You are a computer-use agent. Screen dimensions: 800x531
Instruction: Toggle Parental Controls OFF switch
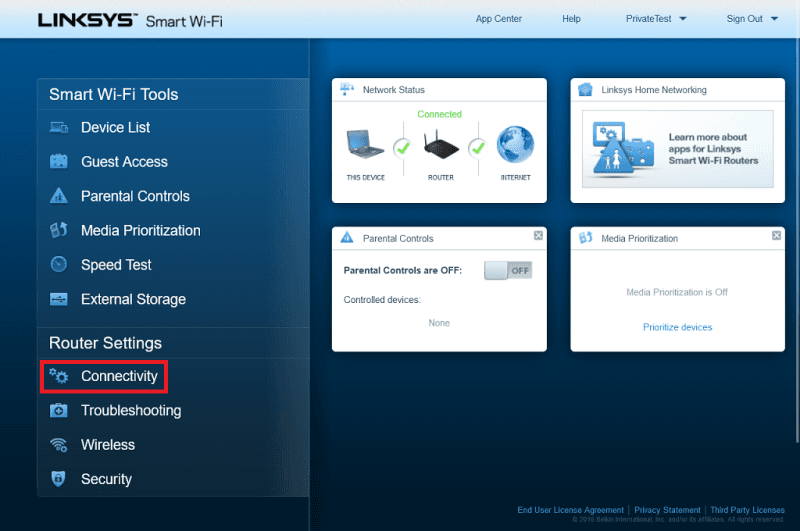point(508,271)
